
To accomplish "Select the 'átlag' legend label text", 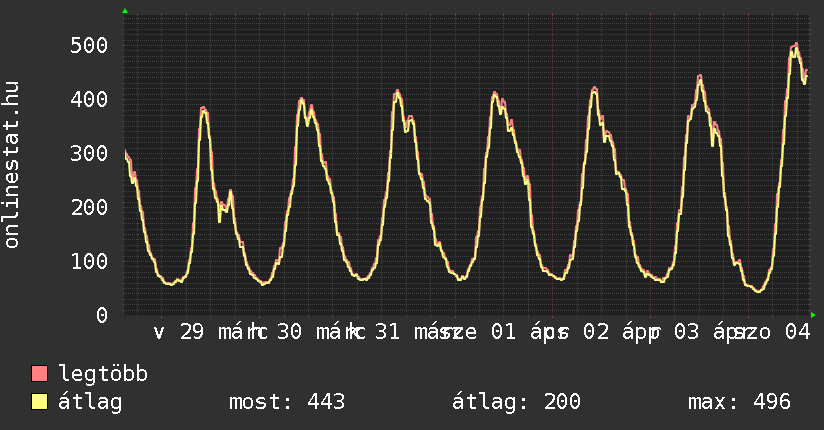I will 90,402.
